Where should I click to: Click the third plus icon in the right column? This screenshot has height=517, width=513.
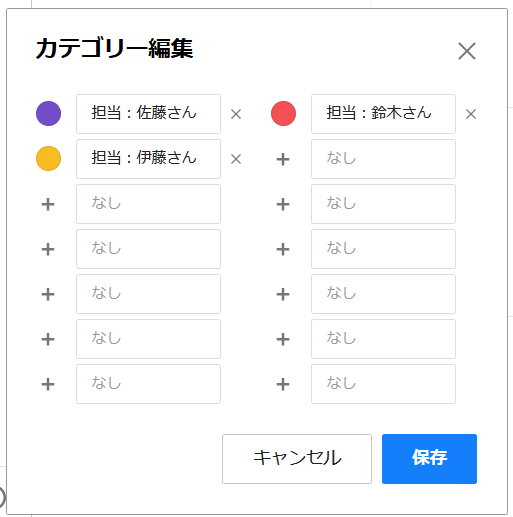click(x=283, y=249)
